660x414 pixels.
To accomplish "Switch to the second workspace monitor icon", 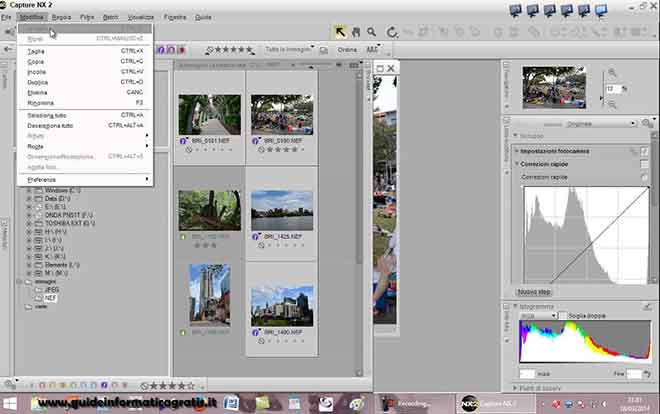I will 532,10.
